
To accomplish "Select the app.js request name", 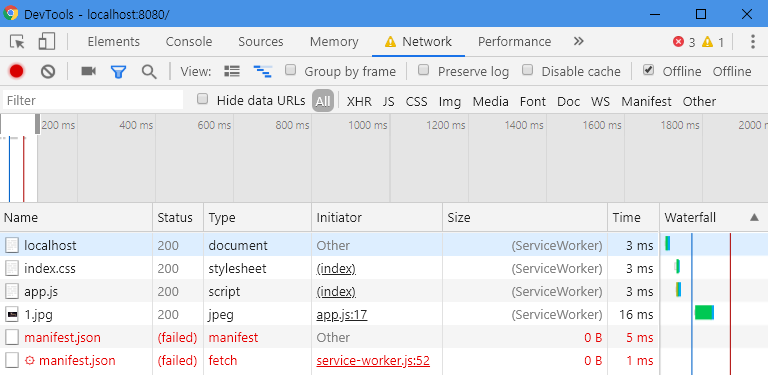I will [x=41, y=292].
